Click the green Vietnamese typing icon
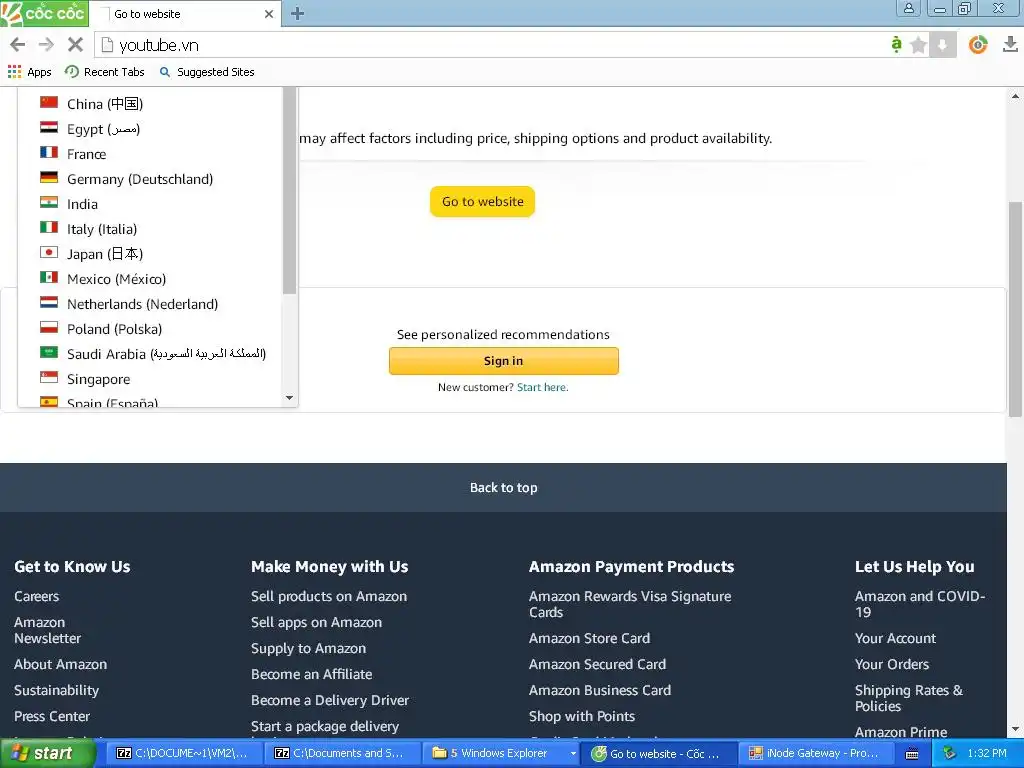Viewport: 1024px width, 768px height. [896, 44]
